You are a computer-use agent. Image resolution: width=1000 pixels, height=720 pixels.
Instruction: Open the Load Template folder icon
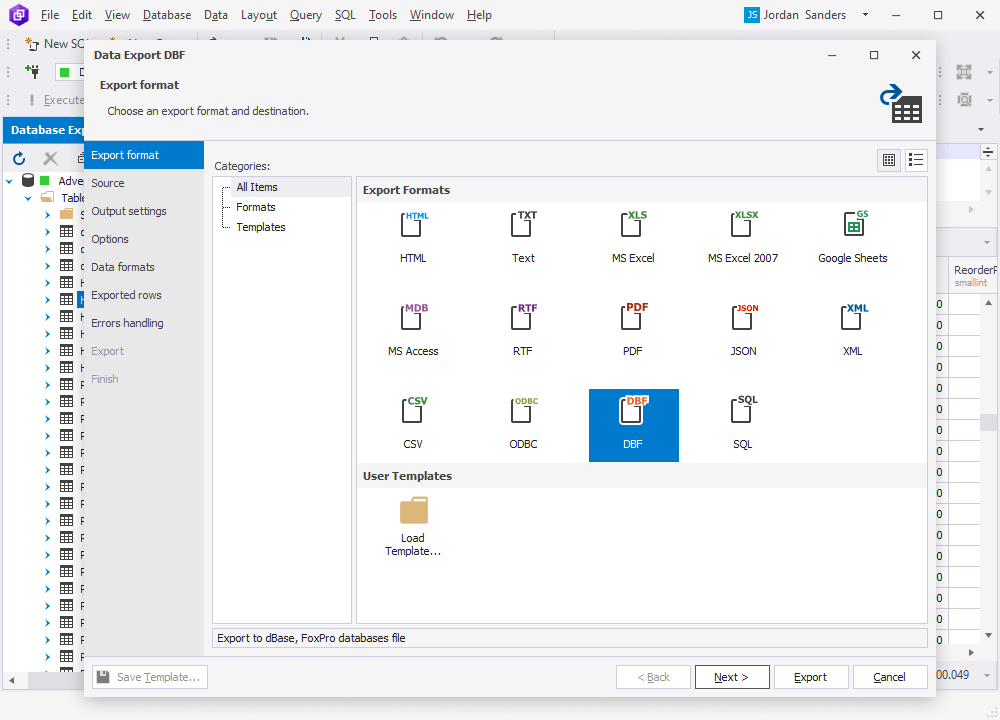pyautogui.click(x=413, y=512)
